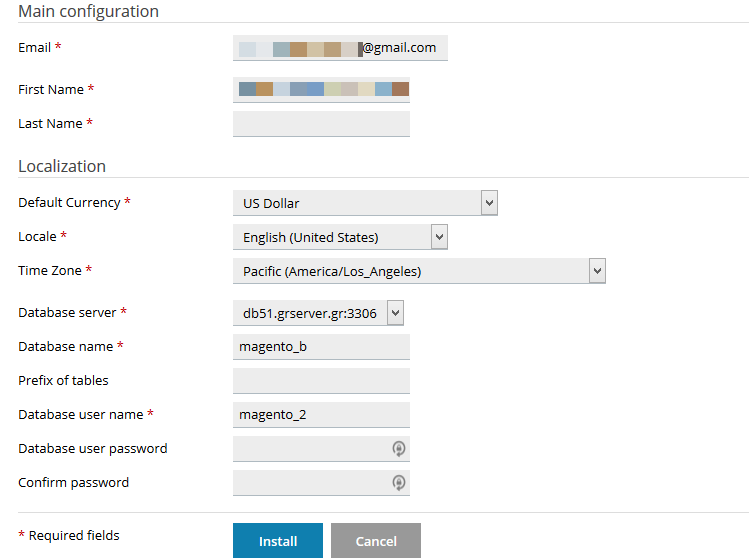This screenshot has width=749, height=558.
Task: Click the Email input field
Action: point(340,48)
